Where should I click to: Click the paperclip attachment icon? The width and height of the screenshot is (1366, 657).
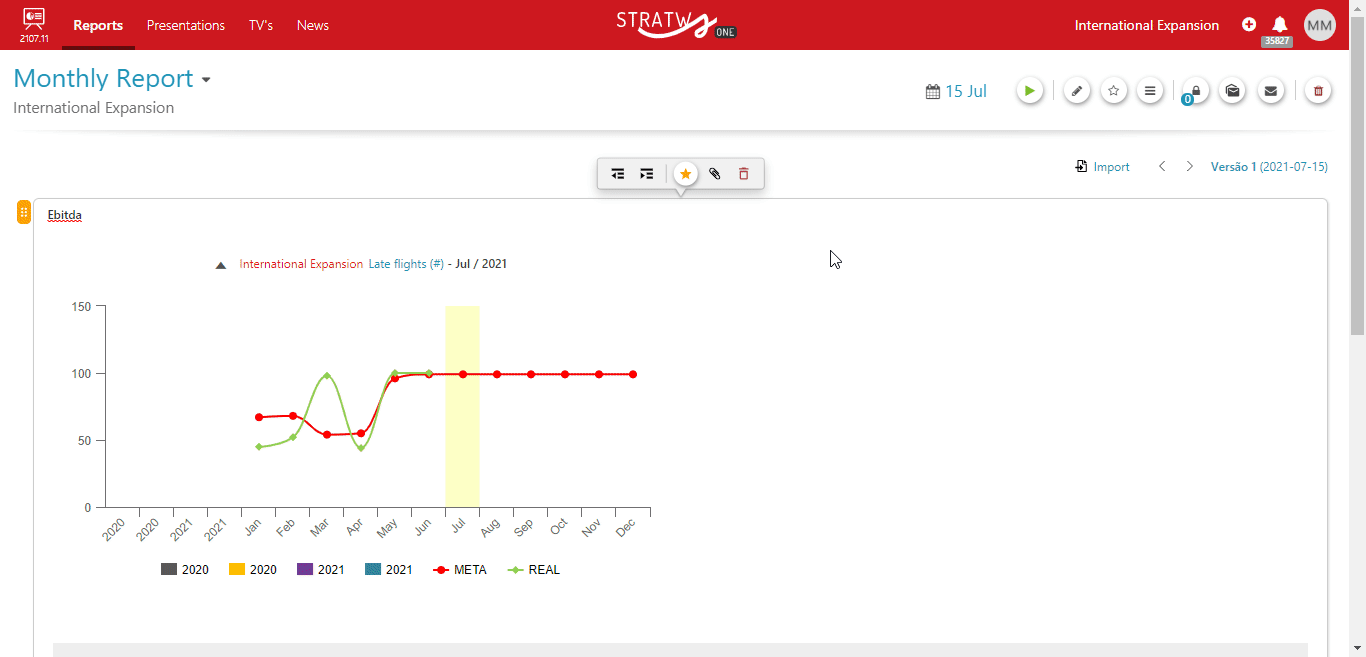(x=715, y=174)
